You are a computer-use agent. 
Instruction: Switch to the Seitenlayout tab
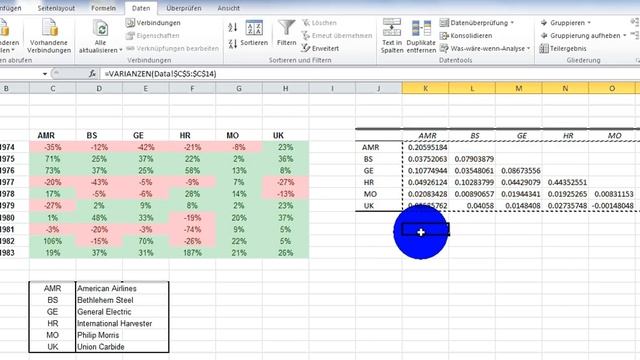[56, 8]
